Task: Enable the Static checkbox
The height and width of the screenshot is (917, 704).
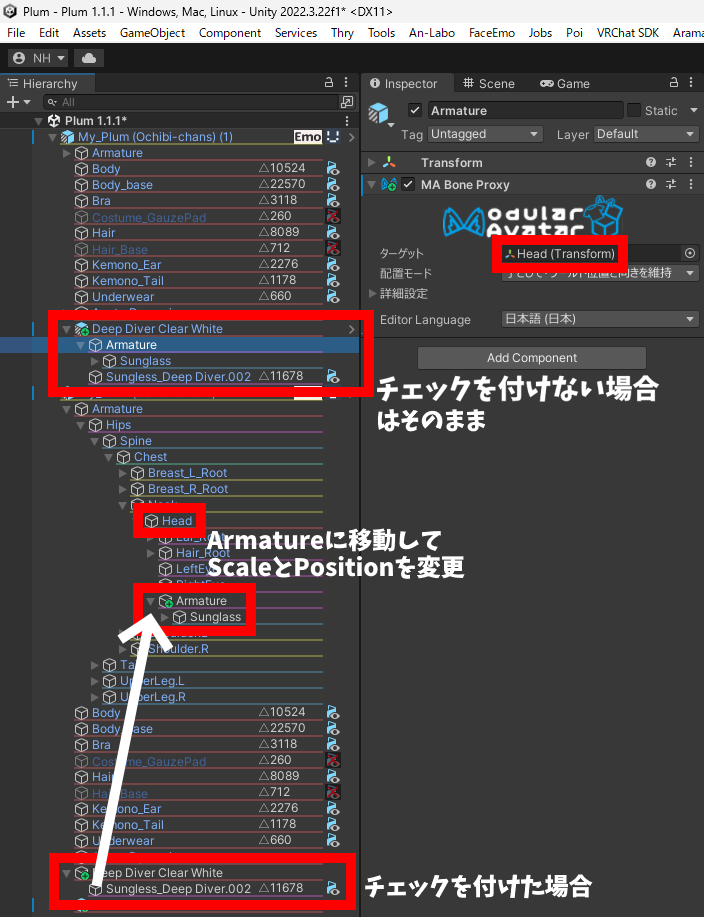Action: pos(634,110)
